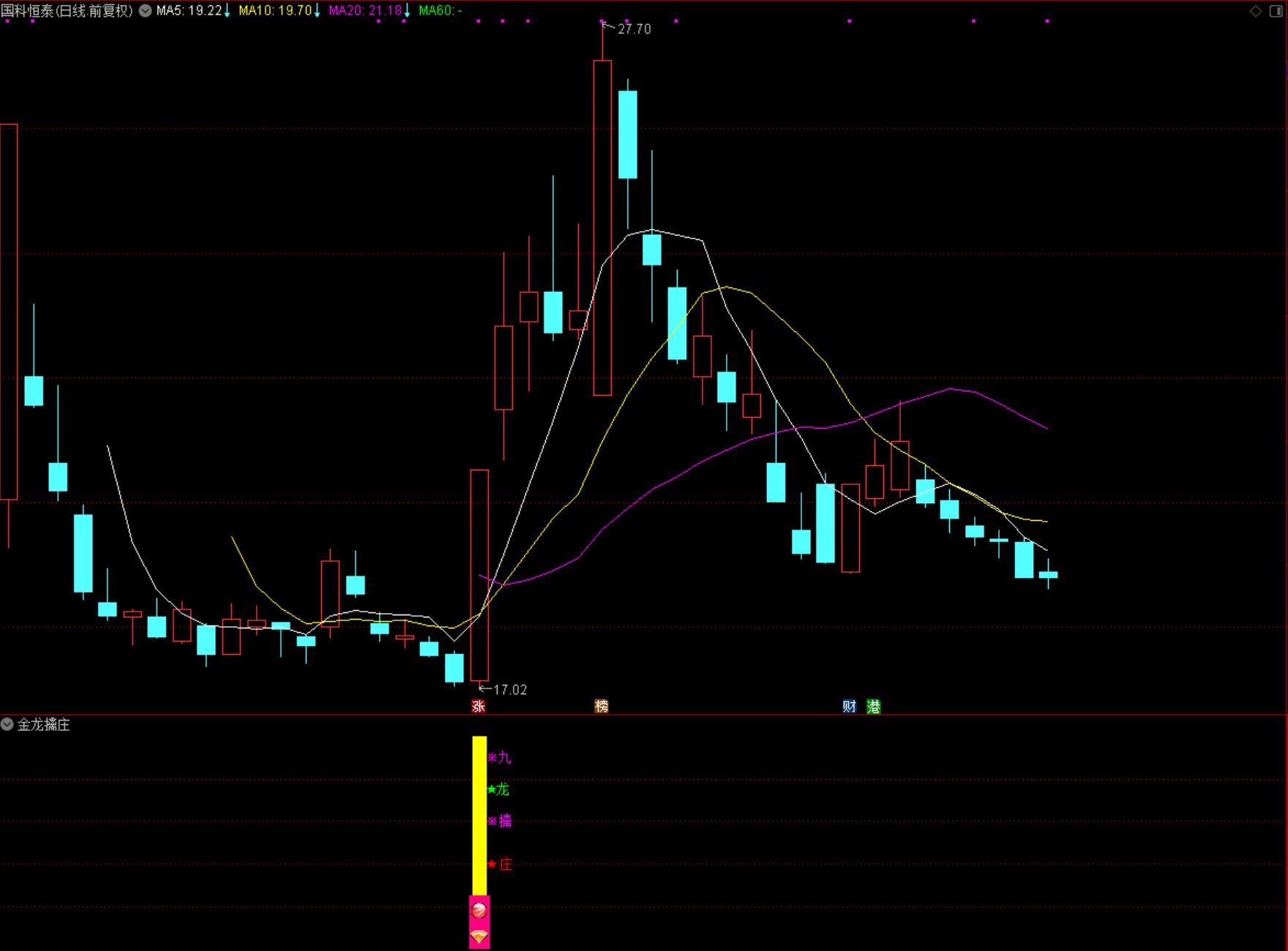Click the green 港 event marker
1288x951 pixels.
(874, 706)
